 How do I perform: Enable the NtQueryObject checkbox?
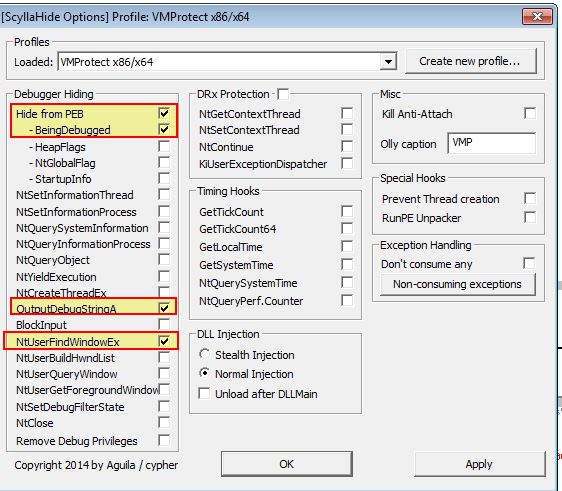164,259
